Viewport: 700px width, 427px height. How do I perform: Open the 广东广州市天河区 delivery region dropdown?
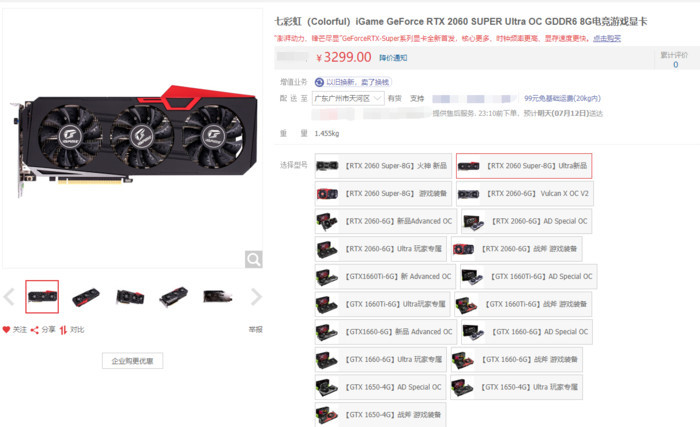348,98
